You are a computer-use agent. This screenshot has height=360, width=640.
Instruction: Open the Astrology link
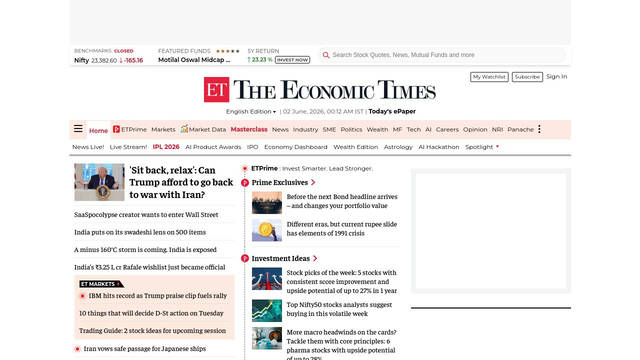pos(398,147)
